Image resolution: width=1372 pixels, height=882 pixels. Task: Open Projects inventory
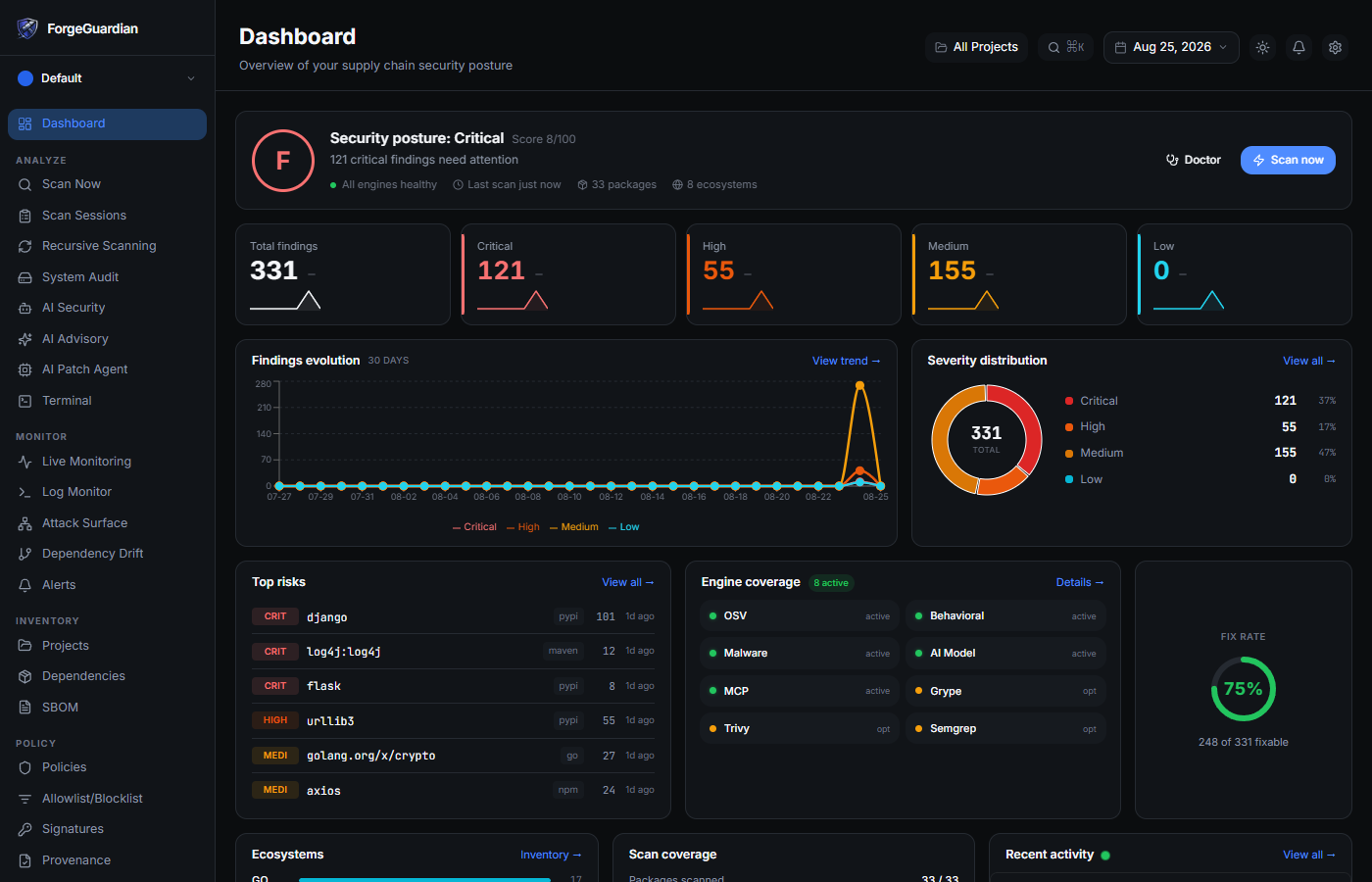(107, 646)
